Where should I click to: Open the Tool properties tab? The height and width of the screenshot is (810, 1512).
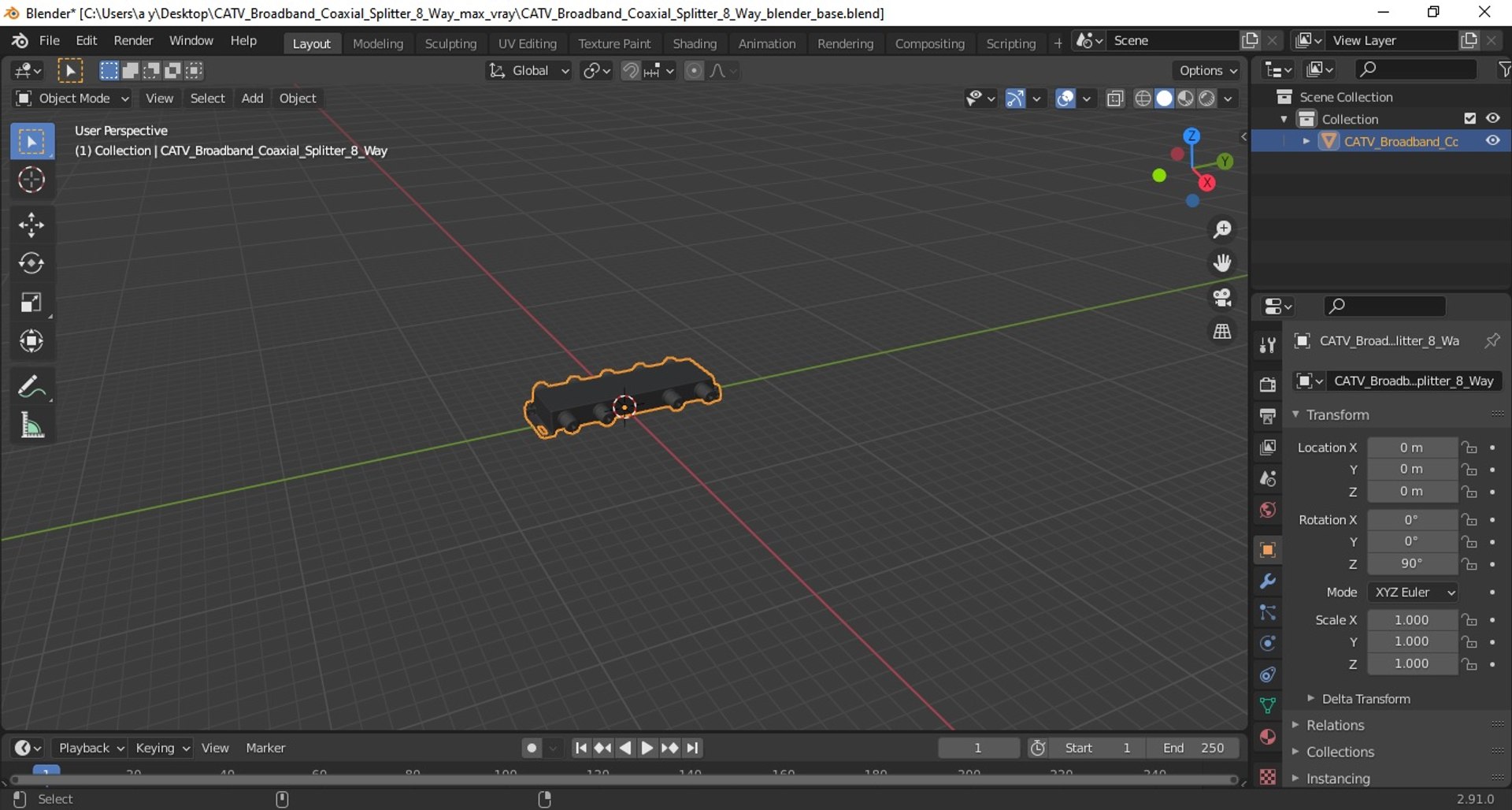tap(1267, 344)
